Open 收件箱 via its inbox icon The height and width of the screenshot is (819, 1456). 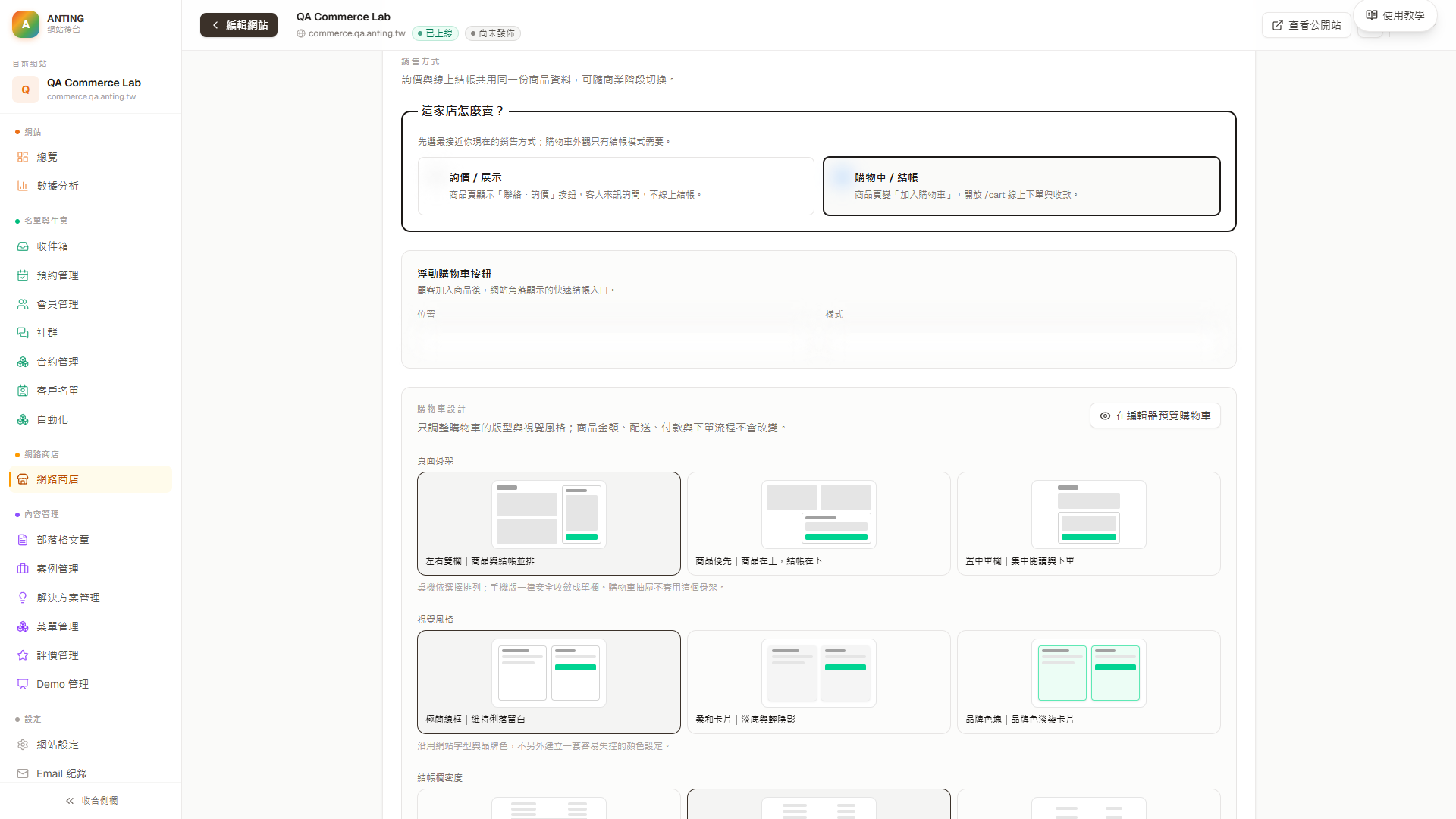coord(23,246)
